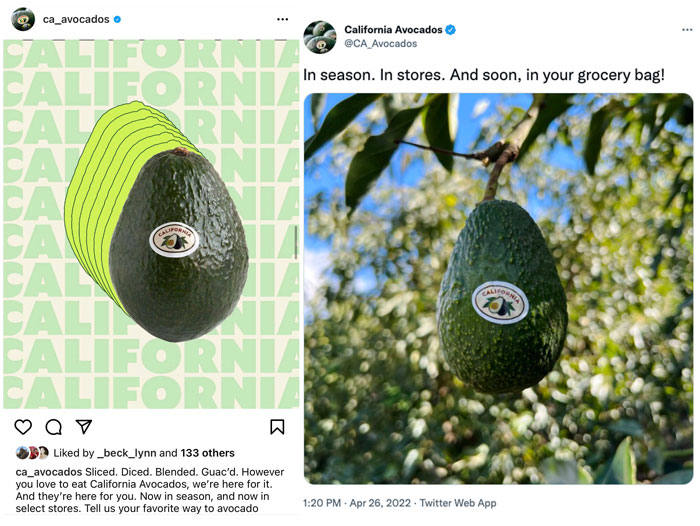Viewport: 700px width, 526px height.
Task: View the 133 others who liked
Action: (x=207, y=453)
